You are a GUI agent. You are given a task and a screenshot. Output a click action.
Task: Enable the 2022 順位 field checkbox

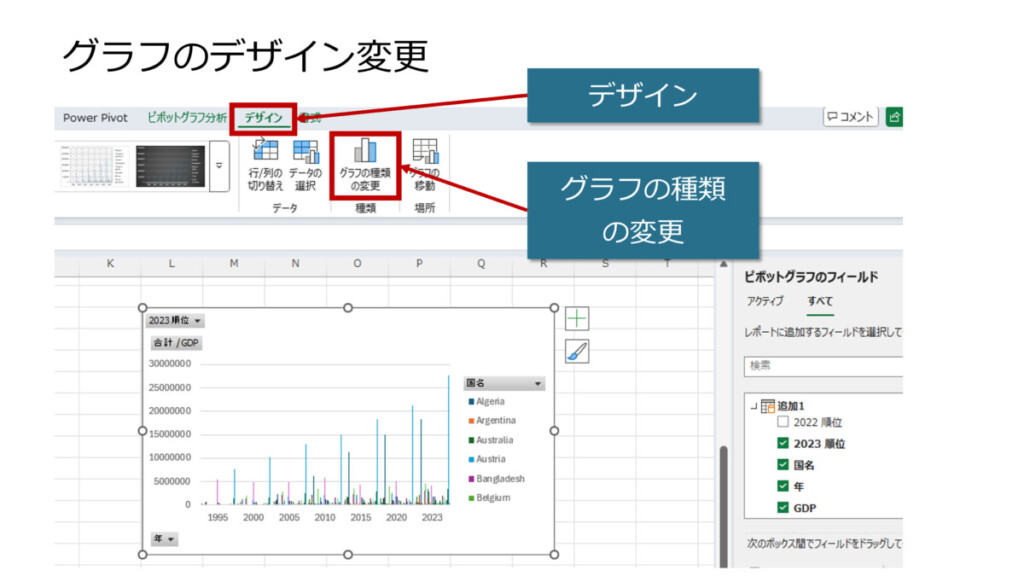(x=783, y=423)
